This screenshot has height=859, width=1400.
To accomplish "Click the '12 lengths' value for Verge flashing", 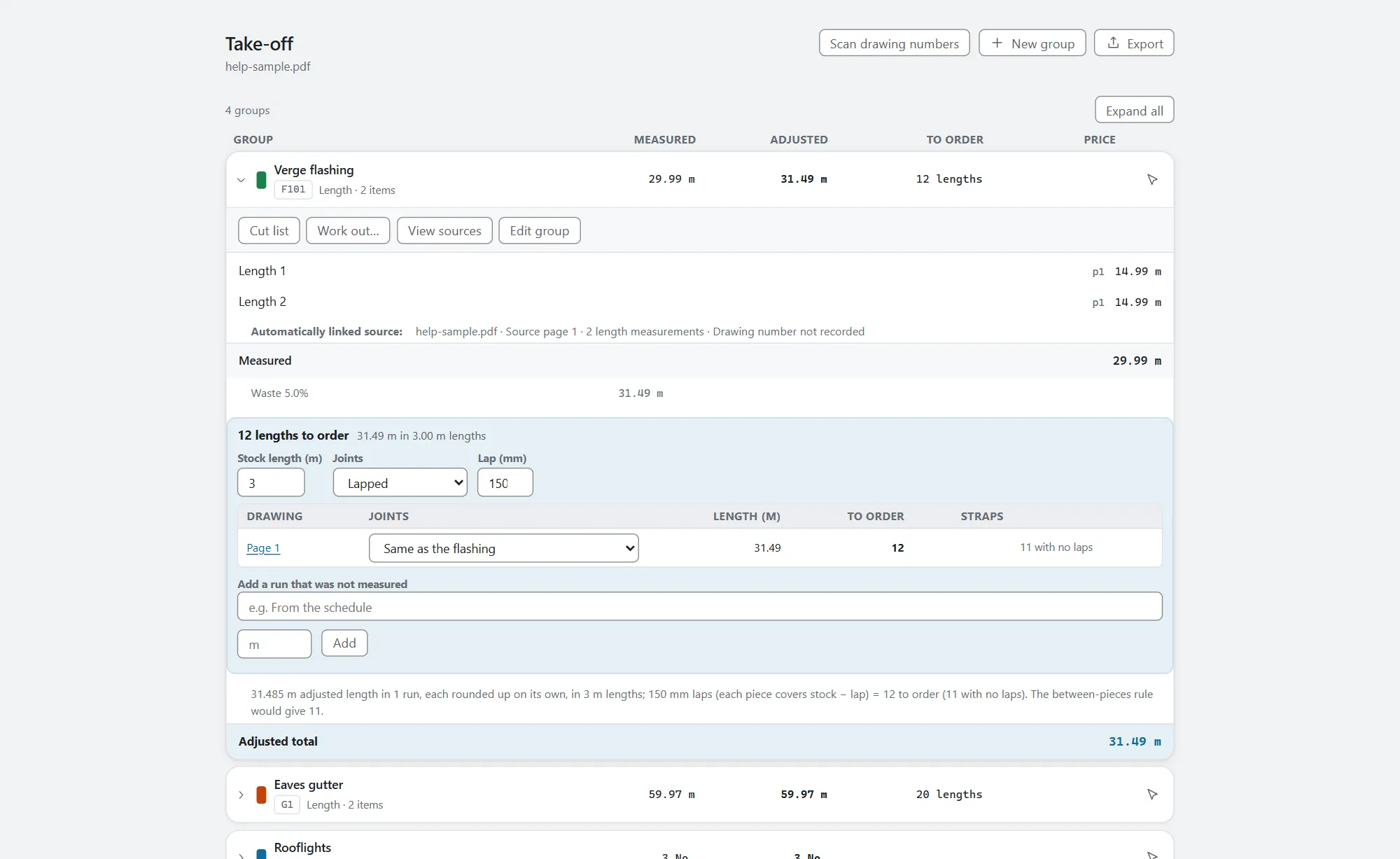I will coord(948,179).
